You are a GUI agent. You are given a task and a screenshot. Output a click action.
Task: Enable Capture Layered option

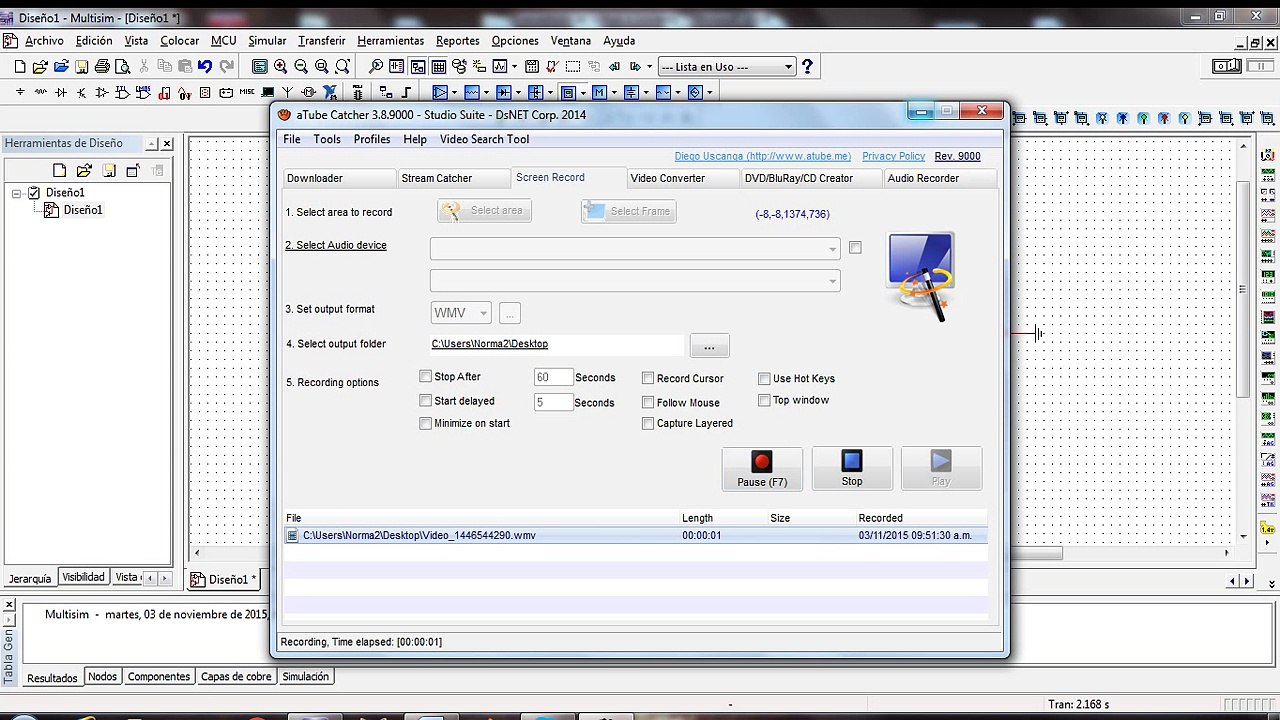pos(648,423)
